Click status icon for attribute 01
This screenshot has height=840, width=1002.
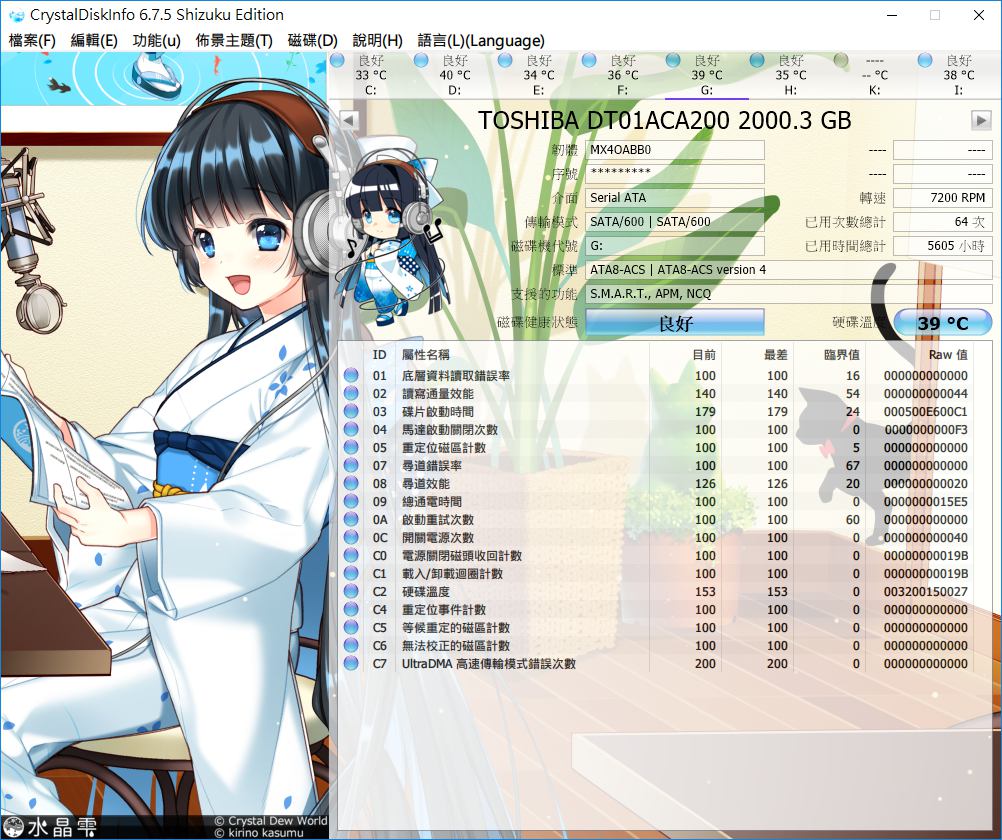pyautogui.click(x=351, y=376)
